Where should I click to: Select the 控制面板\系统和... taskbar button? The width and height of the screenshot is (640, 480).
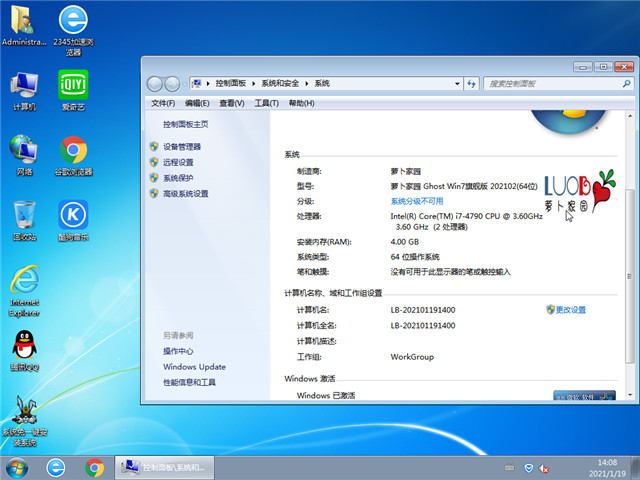(164, 467)
